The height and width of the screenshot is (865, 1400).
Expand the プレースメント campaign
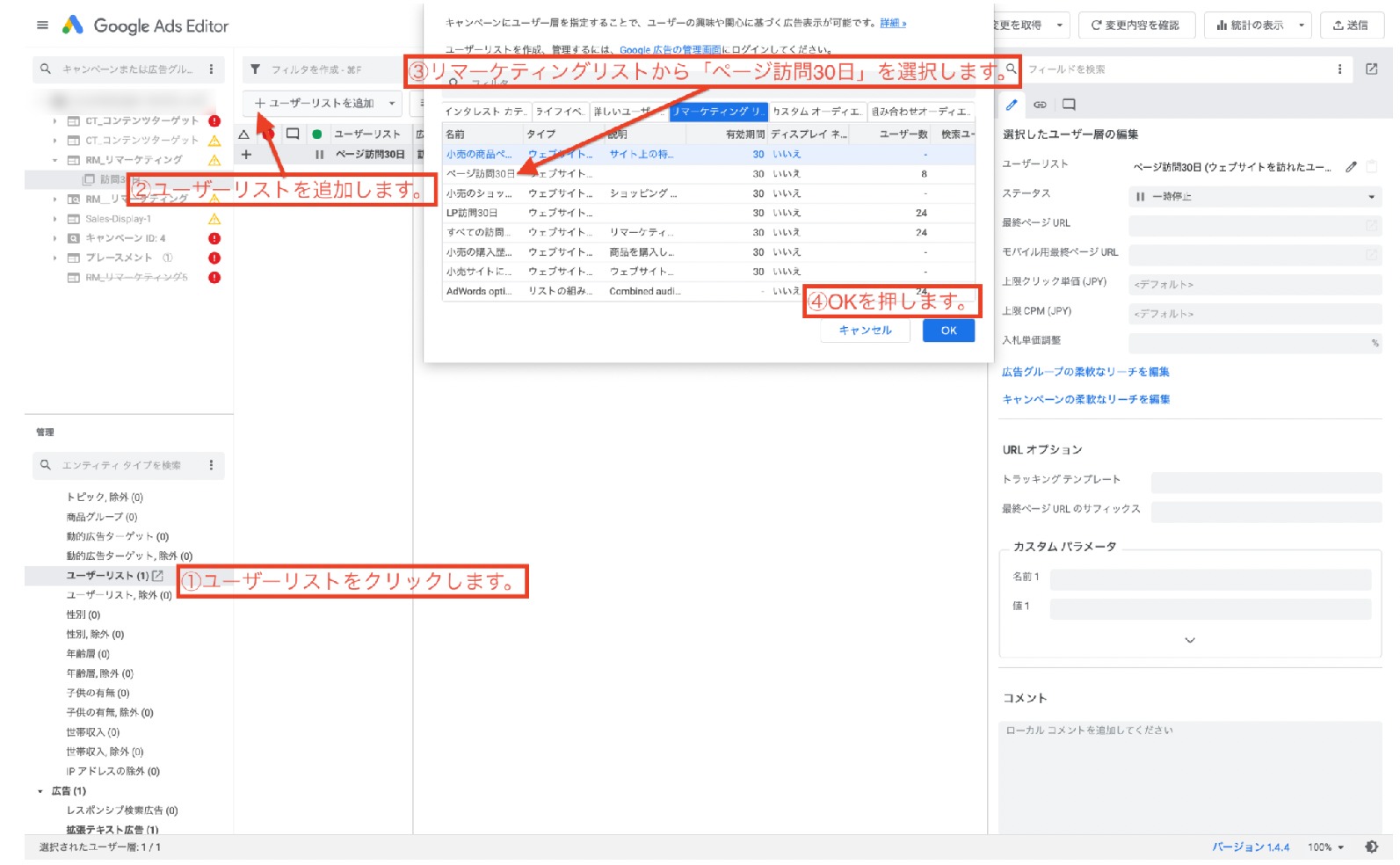[54, 258]
